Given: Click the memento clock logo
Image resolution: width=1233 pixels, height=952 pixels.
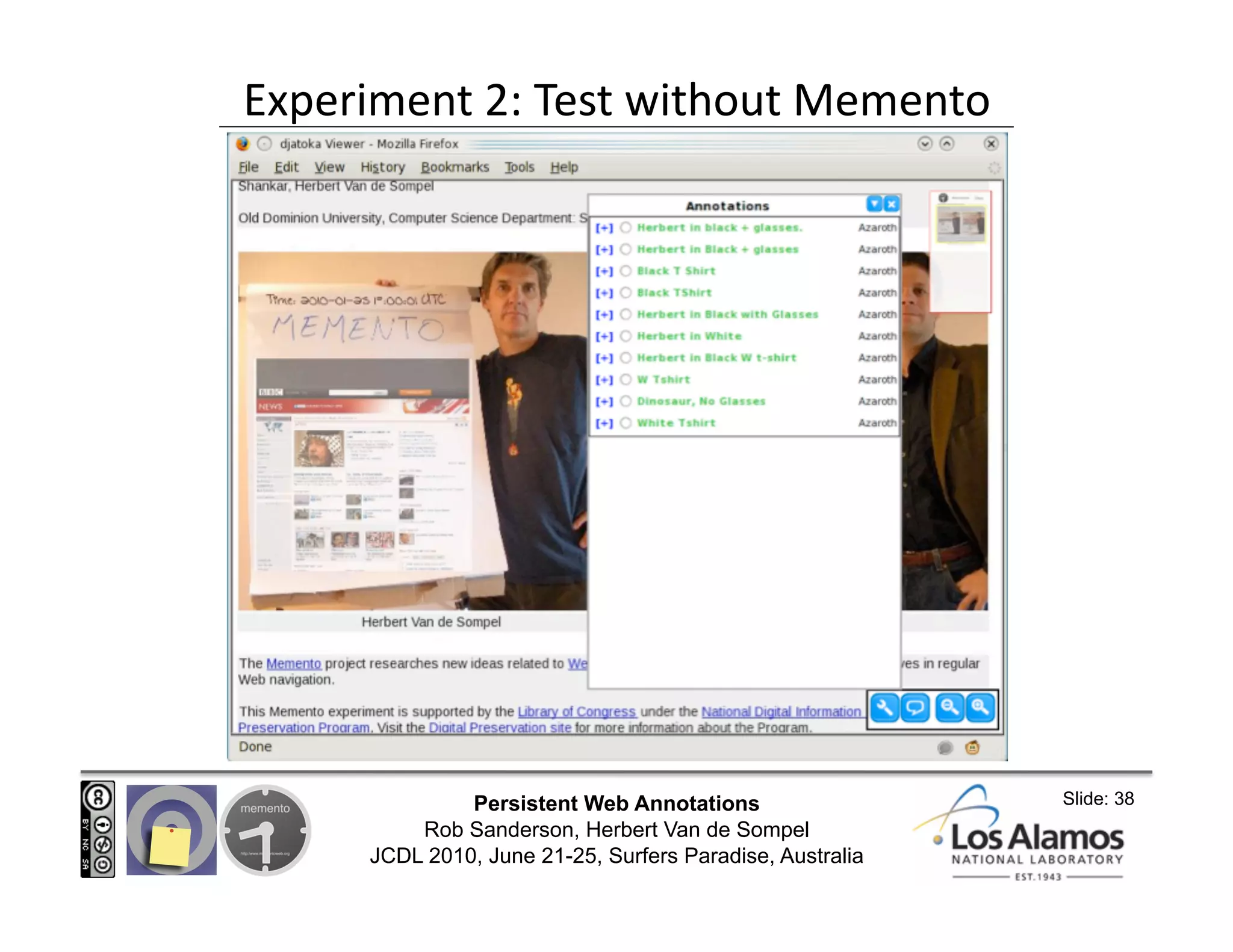Looking at the screenshot, I should point(266,829).
